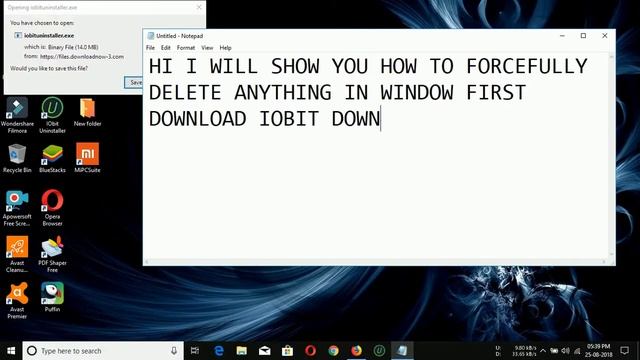Open the Notepad Edit menu
Viewport: 640px width, 360px height.
pos(165,48)
